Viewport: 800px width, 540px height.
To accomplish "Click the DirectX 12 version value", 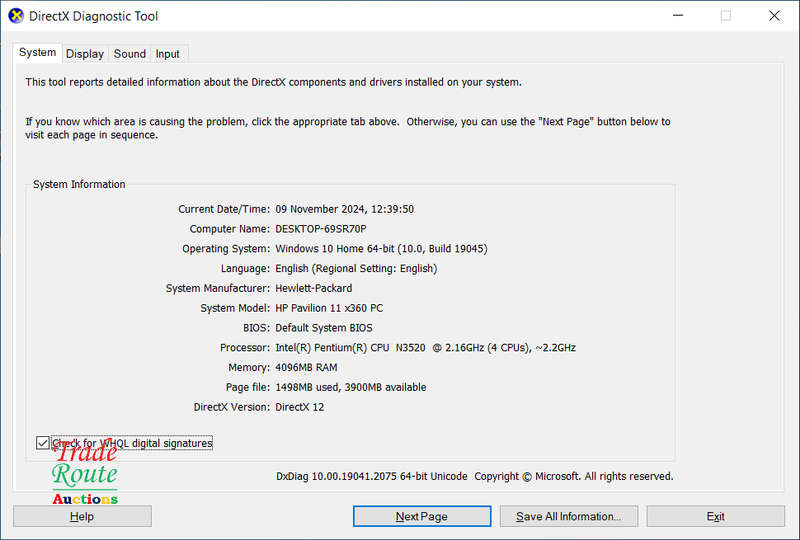I will coord(299,407).
